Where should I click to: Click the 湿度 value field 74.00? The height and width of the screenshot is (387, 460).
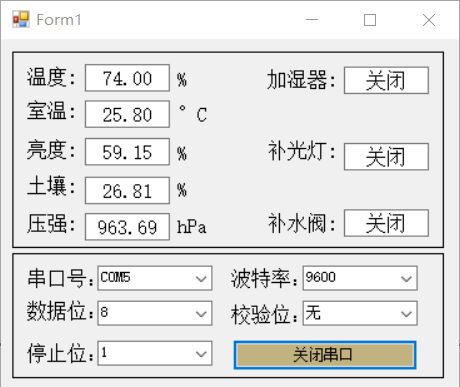point(127,78)
